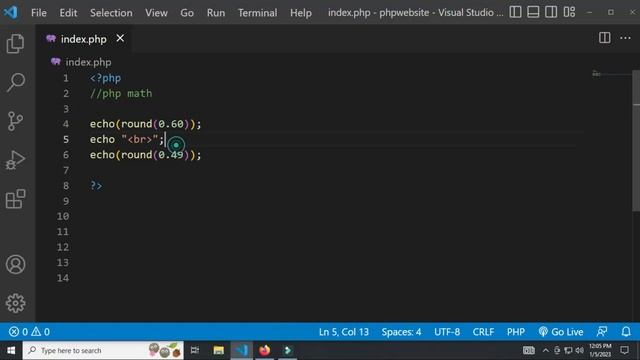Click the editor minimap
640x360 pixels.
click(x=610, y=74)
